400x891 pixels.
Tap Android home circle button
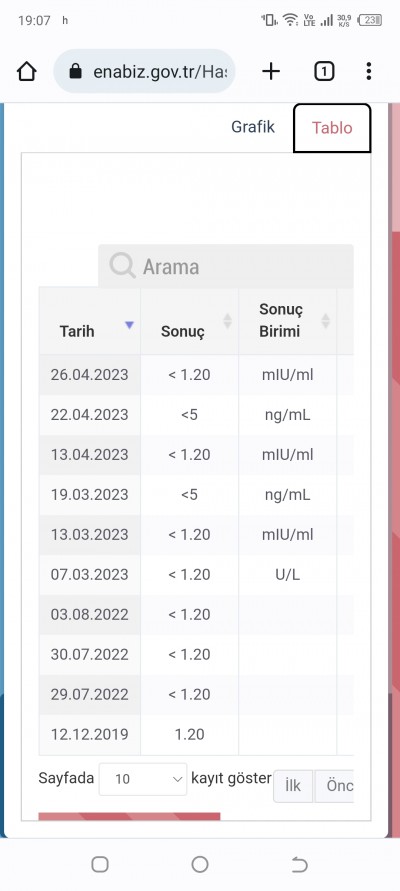(x=200, y=864)
